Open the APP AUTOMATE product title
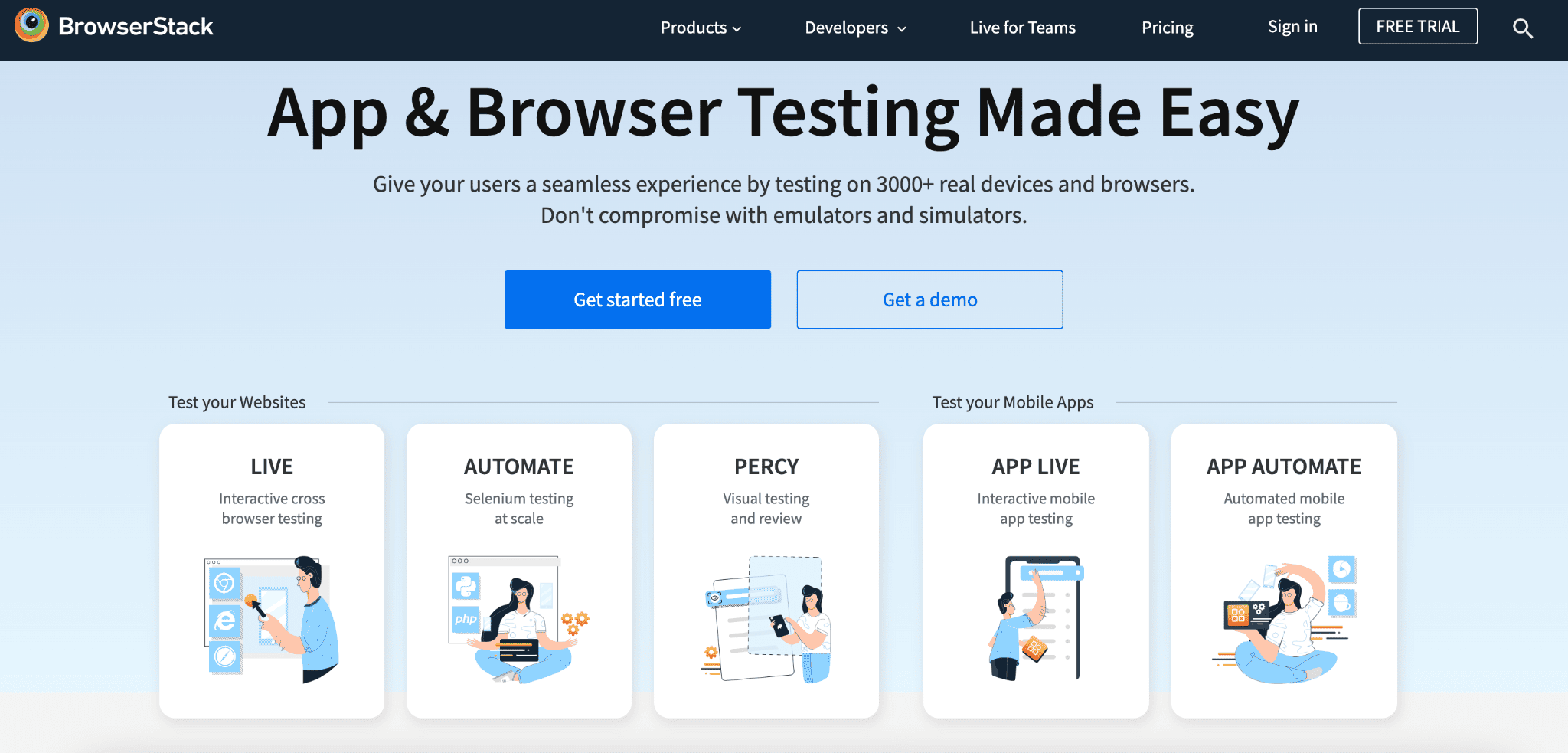 [x=1284, y=467]
